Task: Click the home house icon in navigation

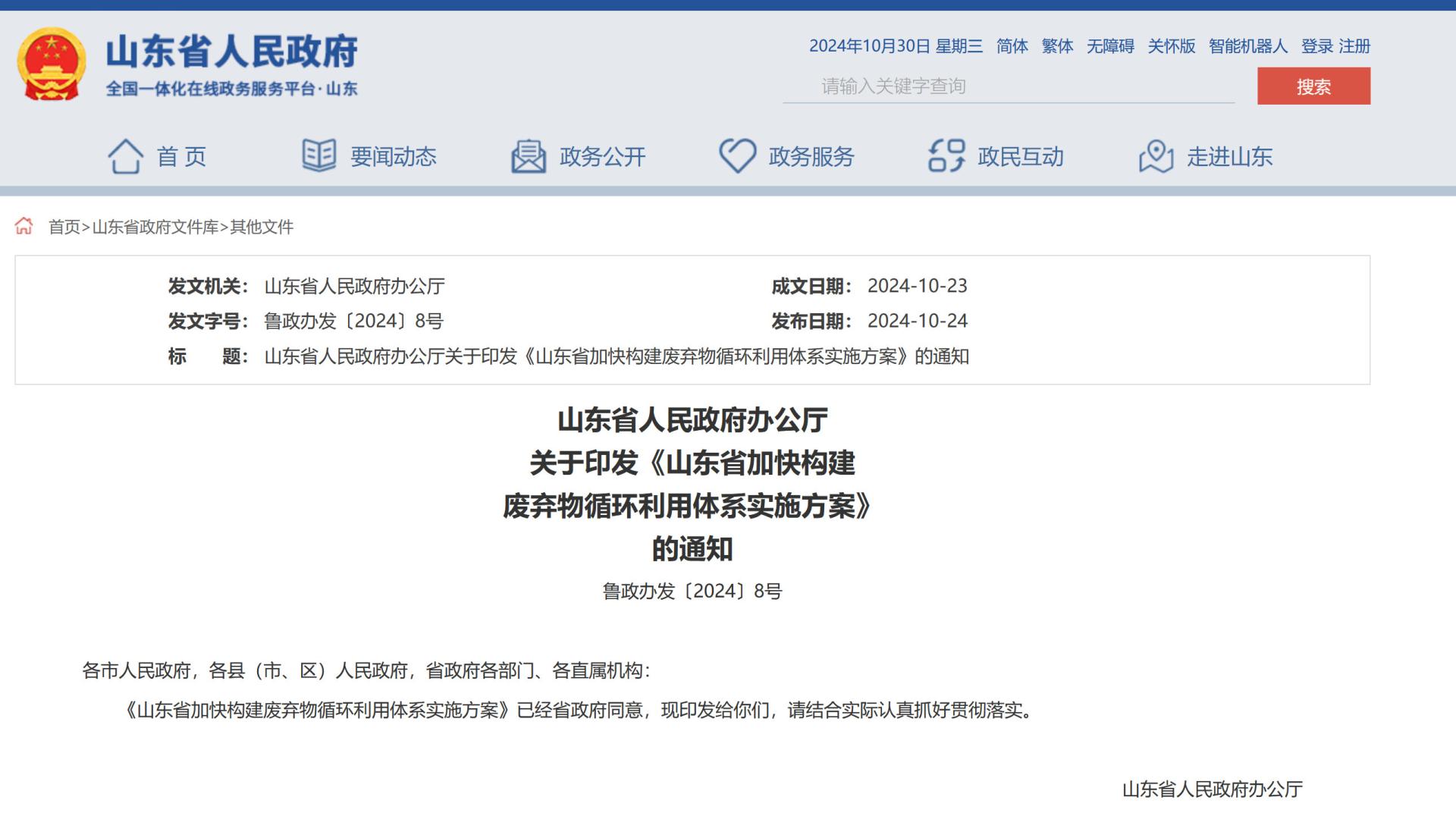Action: 125,156
